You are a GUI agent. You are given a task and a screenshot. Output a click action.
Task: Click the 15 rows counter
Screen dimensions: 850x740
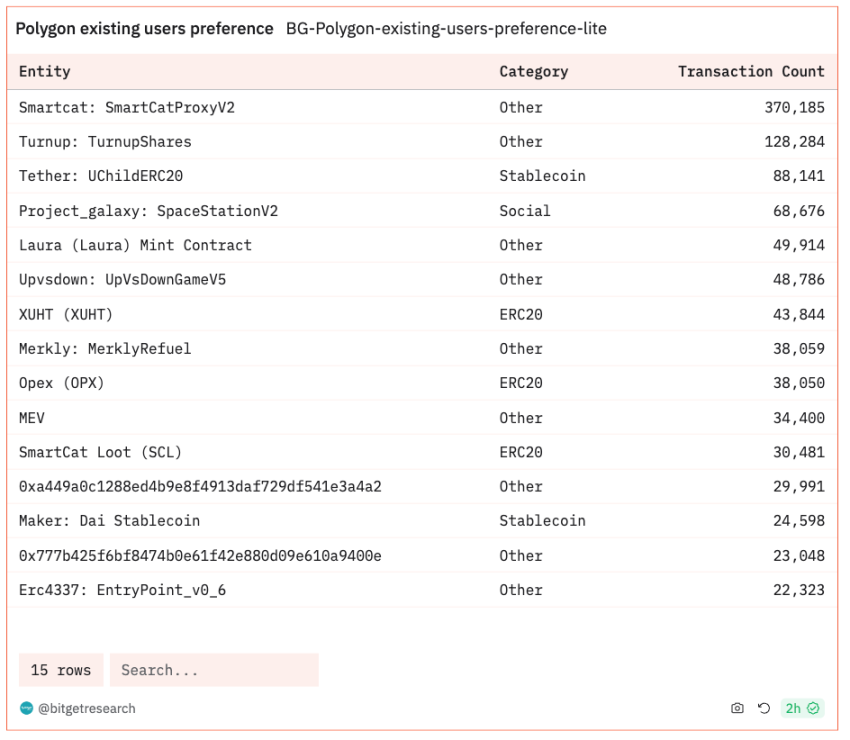pyautogui.click(x=61, y=670)
